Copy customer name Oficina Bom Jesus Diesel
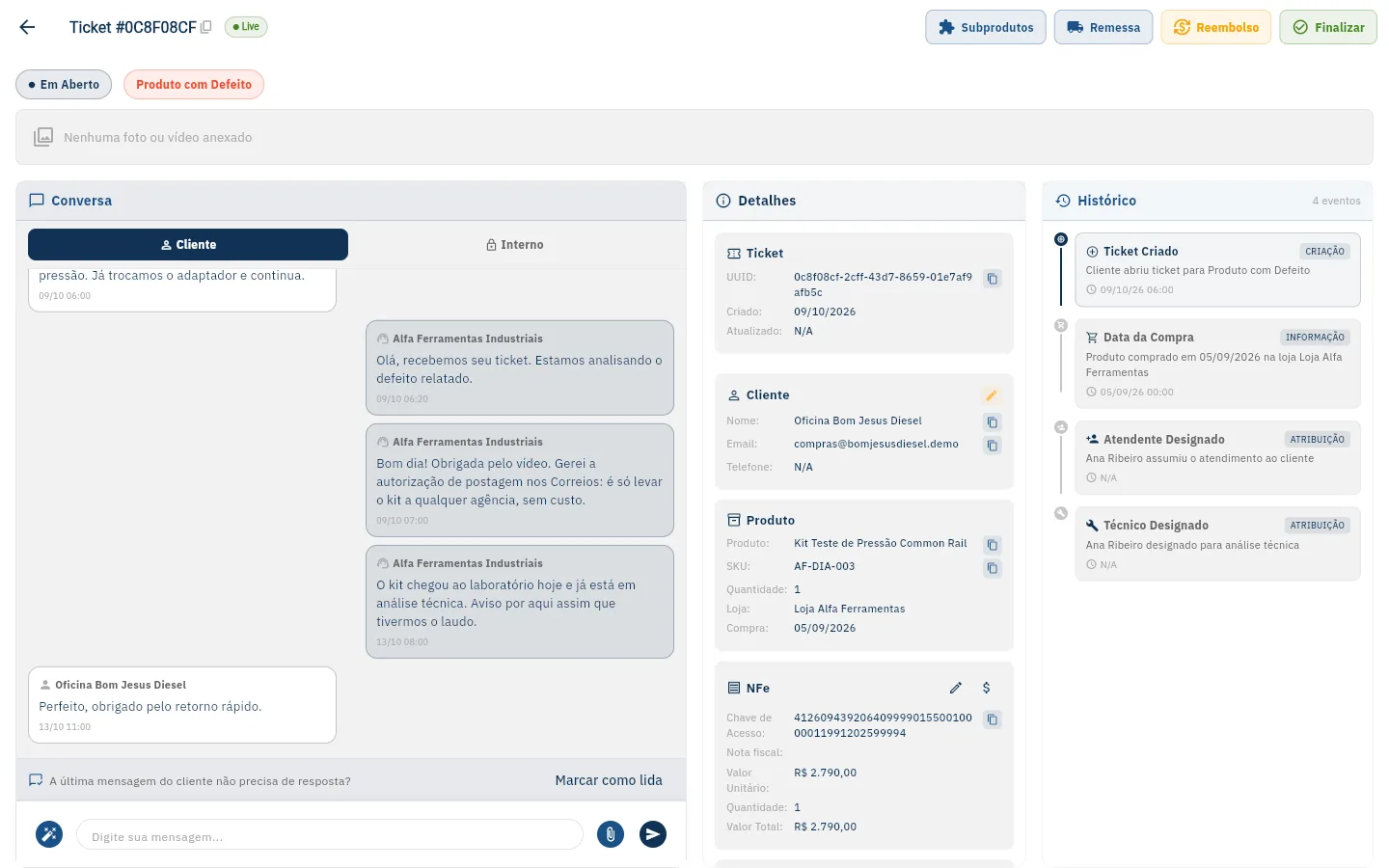This screenshot has width=1389, height=868. tap(992, 422)
